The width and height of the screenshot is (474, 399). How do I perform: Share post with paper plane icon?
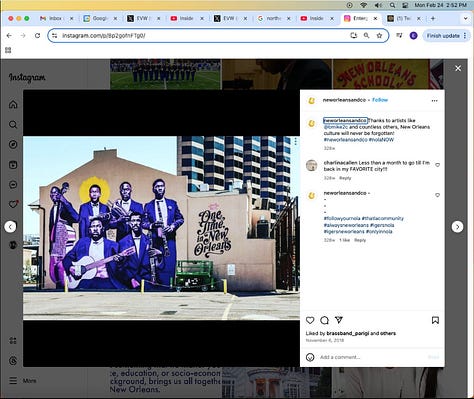click(x=339, y=320)
